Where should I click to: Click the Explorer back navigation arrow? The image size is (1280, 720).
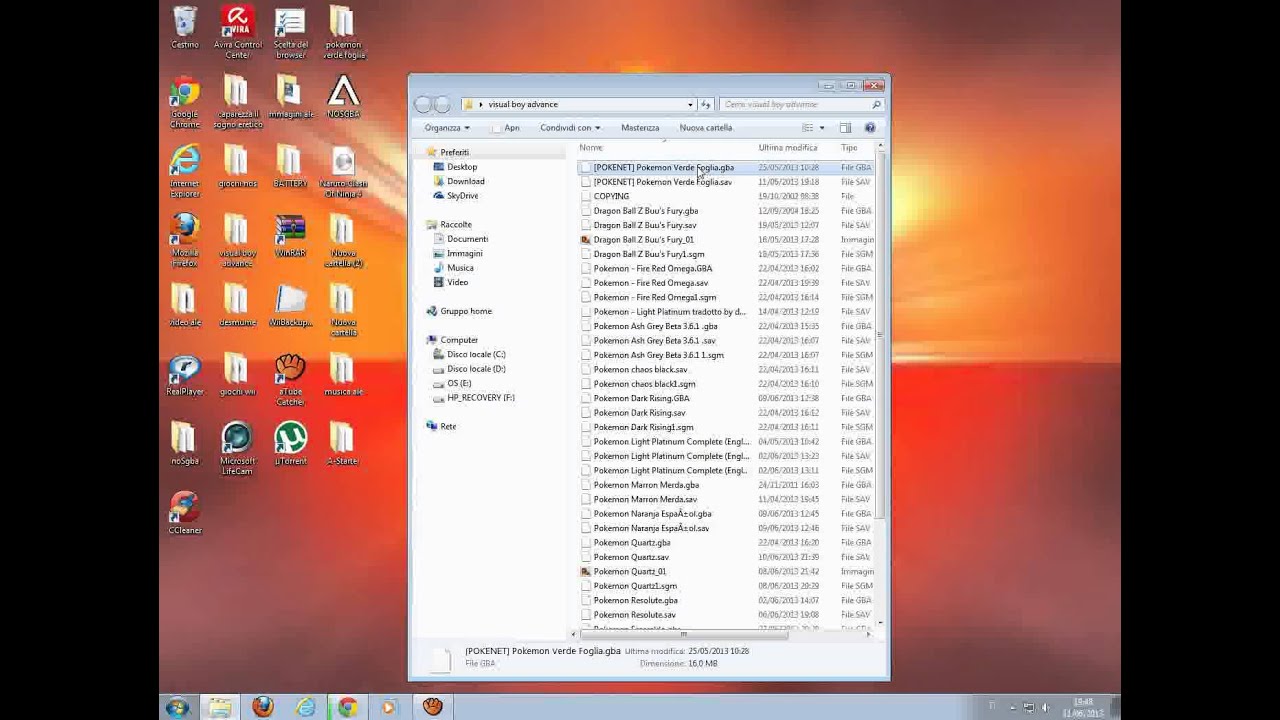pos(423,104)
